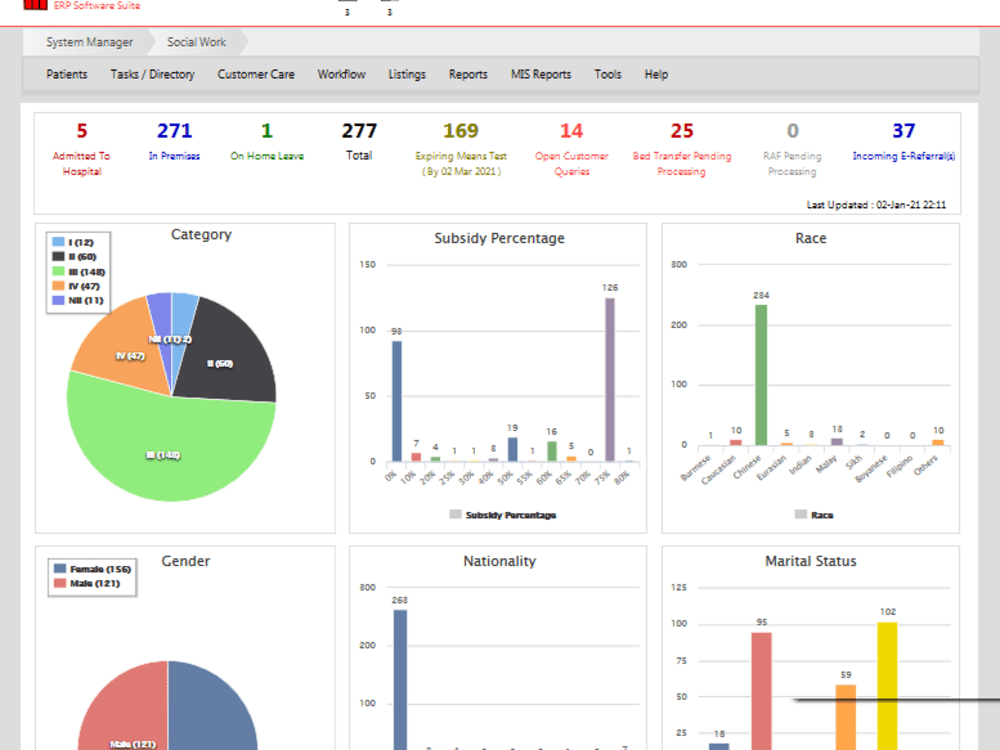Toggle the Race chart legend entry
The height and width of the screenshot is (750, 1000).
pyautogui.click(x=814, y=515)
